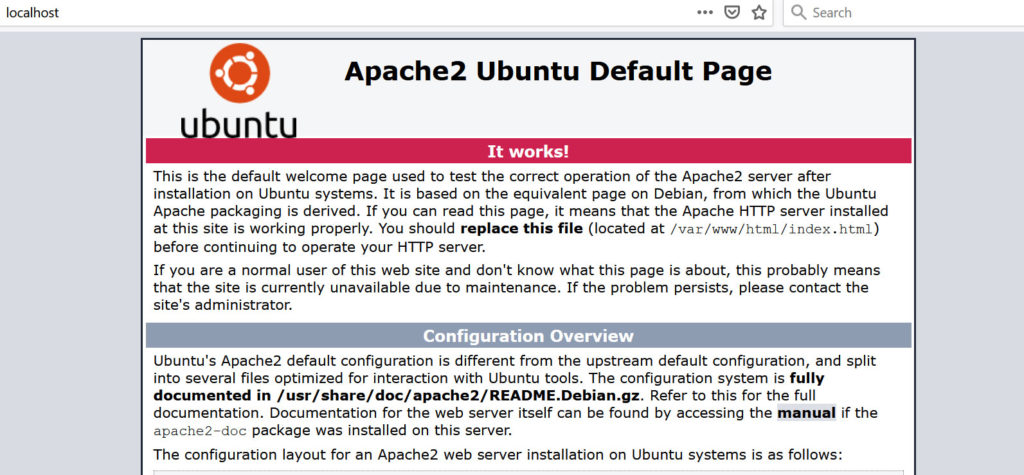Focus the Search input field

(904, 12)
